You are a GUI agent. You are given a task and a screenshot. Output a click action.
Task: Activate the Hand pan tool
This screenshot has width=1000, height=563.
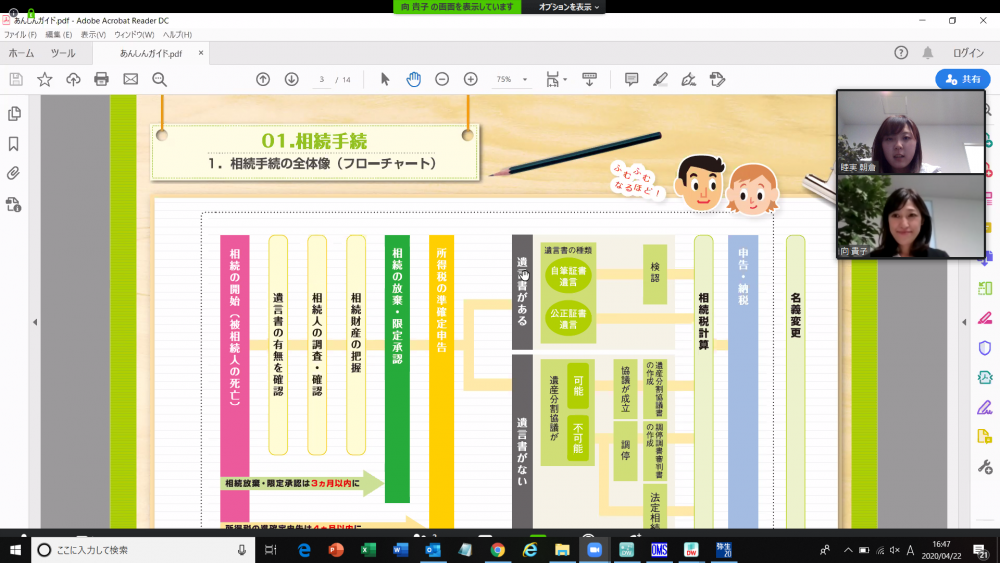point(413,79)
